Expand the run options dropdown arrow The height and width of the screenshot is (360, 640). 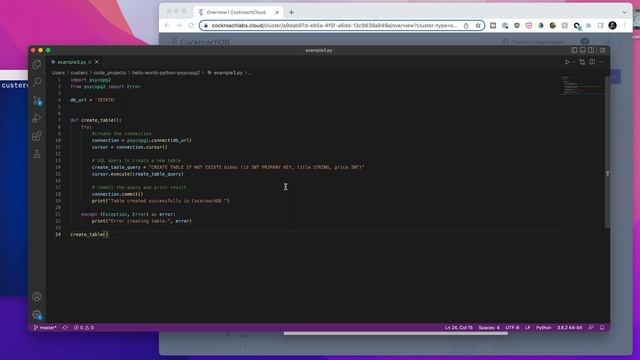click(573, 62)
